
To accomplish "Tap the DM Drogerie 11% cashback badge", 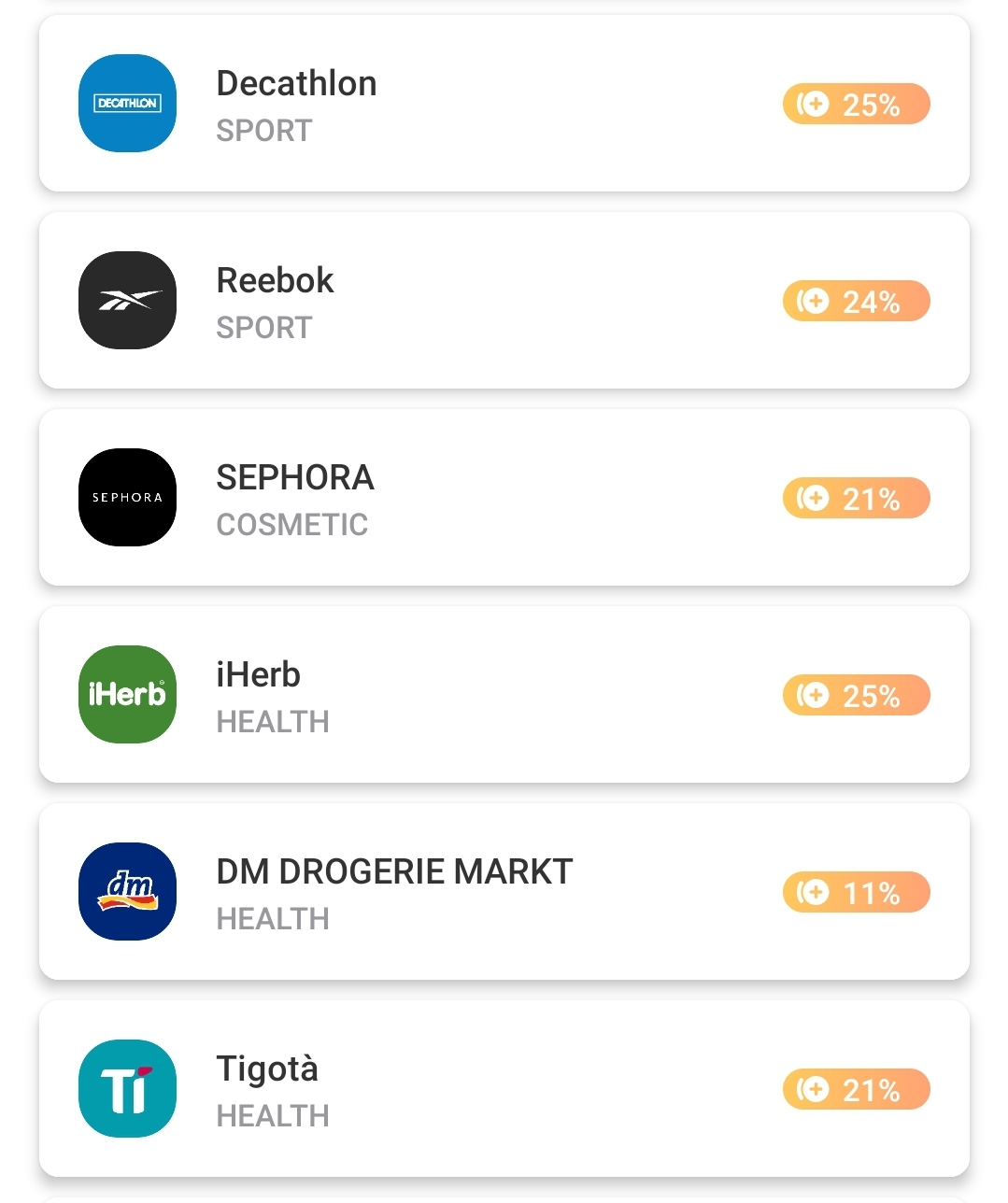I will pos(856,892).
